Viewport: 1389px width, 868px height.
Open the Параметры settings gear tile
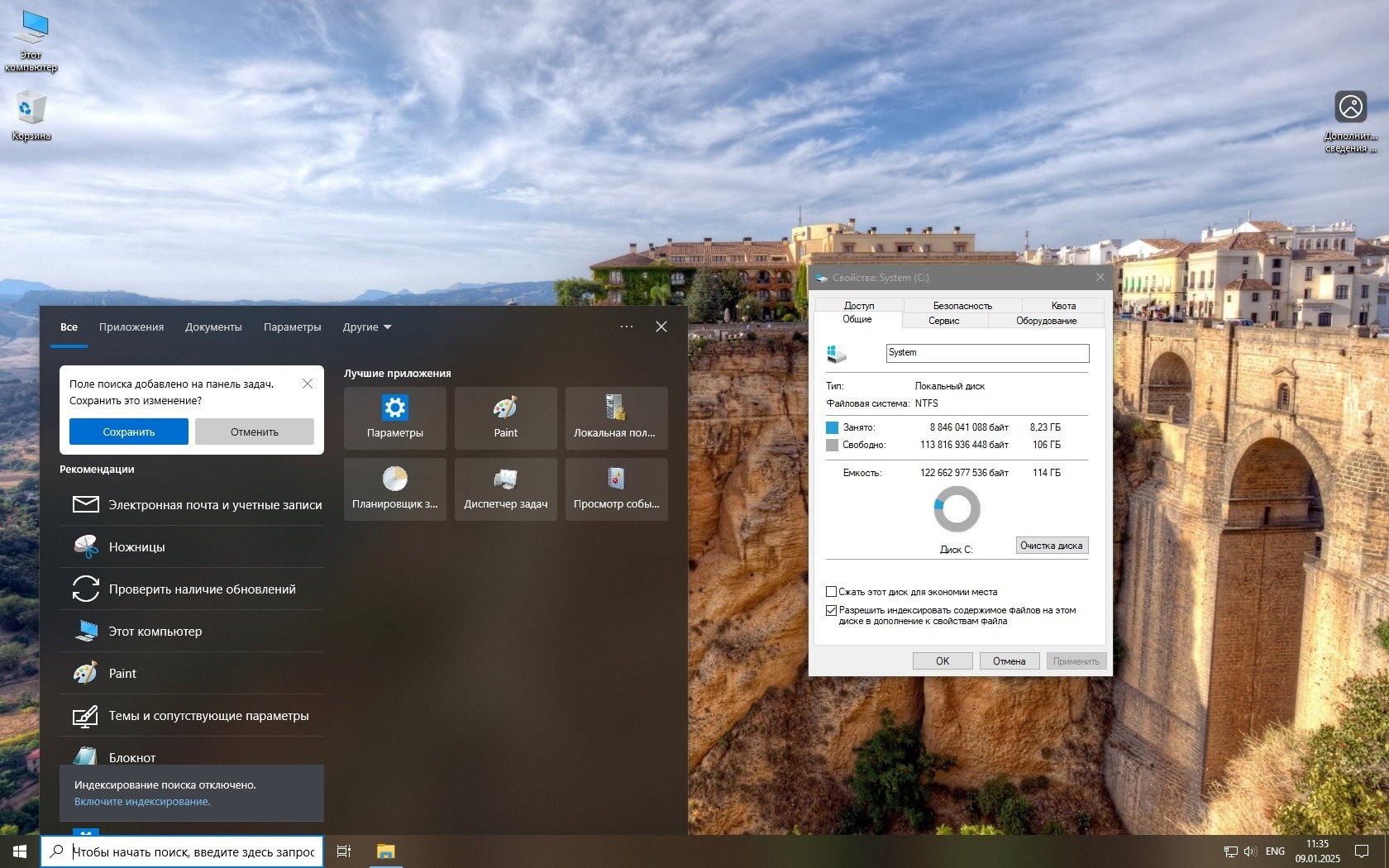click(x=394, y=417)
